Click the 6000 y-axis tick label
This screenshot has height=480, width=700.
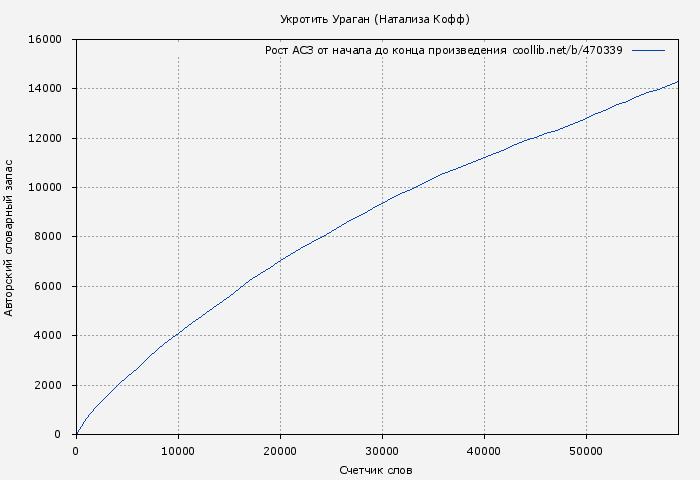[x=49, y=287]
